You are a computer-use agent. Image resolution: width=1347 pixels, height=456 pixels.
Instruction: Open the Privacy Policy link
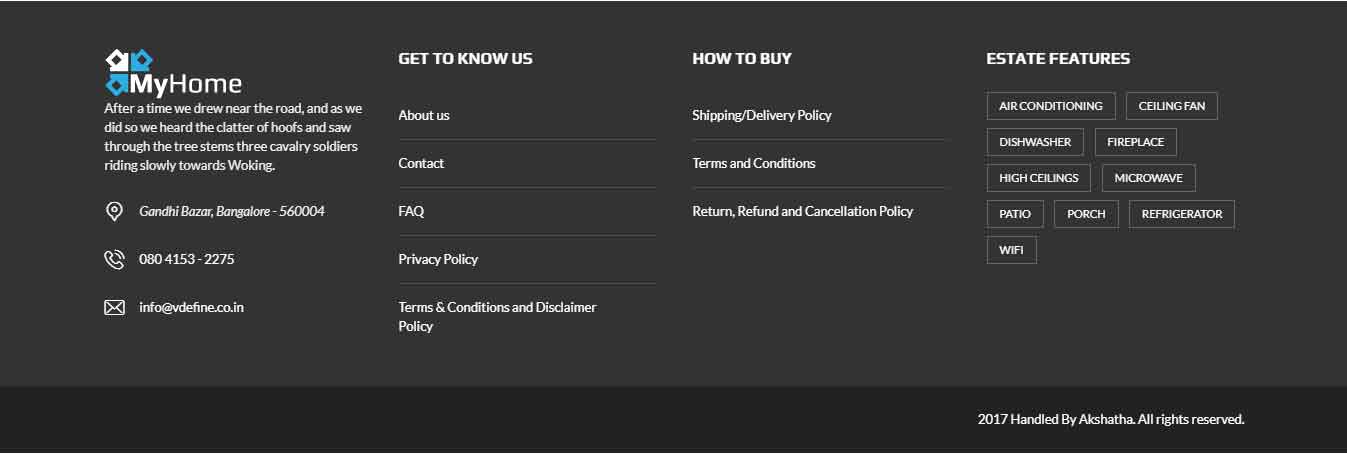pos(438,259)
